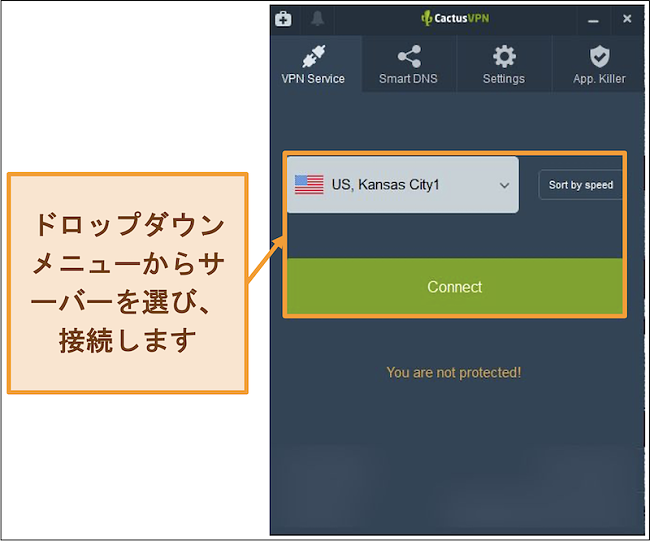The width and height of the screenshot is (650, 541).
Task: Click the You are not protected! status text
Action: coord(454,372)
